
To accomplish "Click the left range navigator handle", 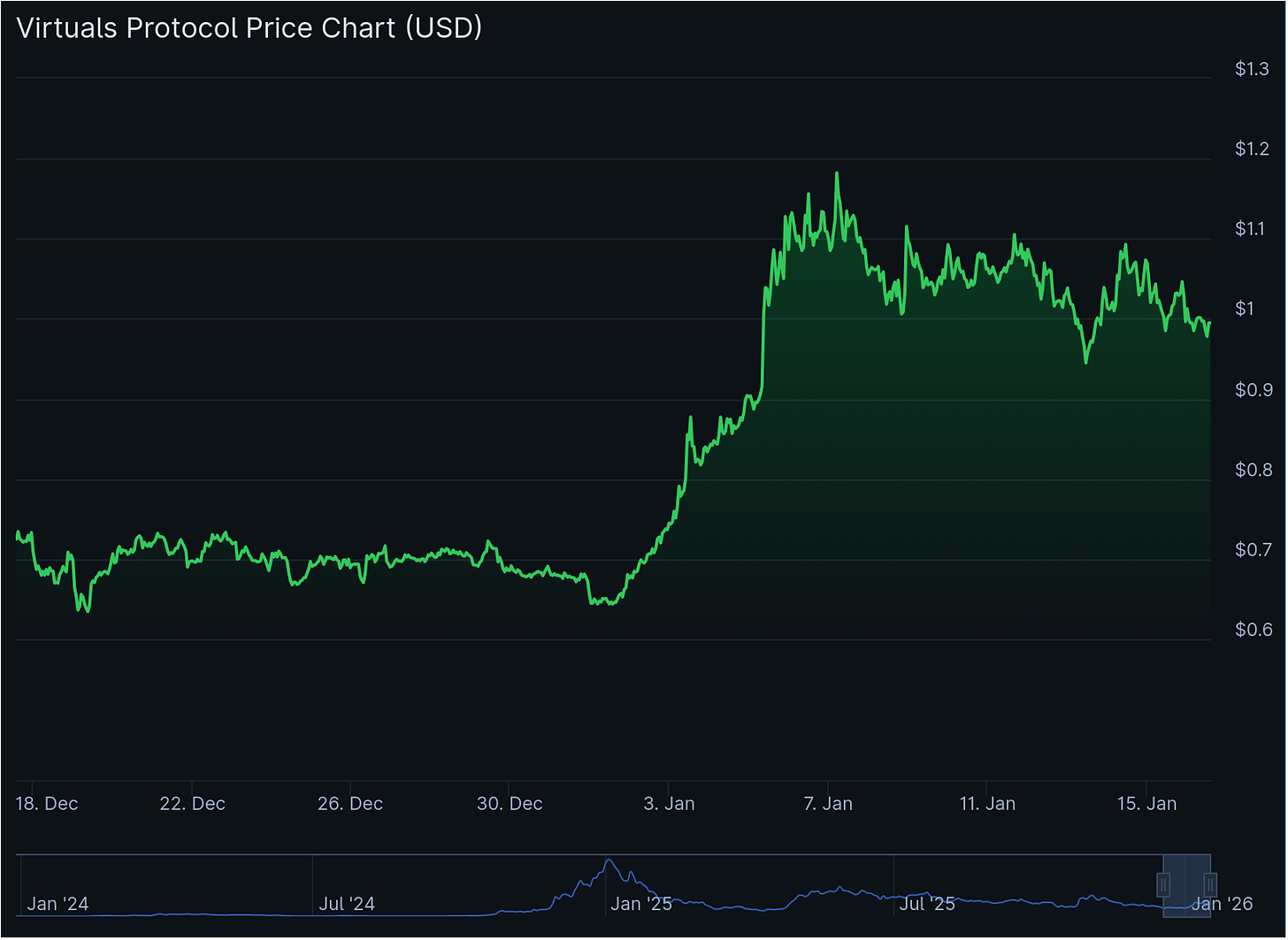I will coord(1164,884).
